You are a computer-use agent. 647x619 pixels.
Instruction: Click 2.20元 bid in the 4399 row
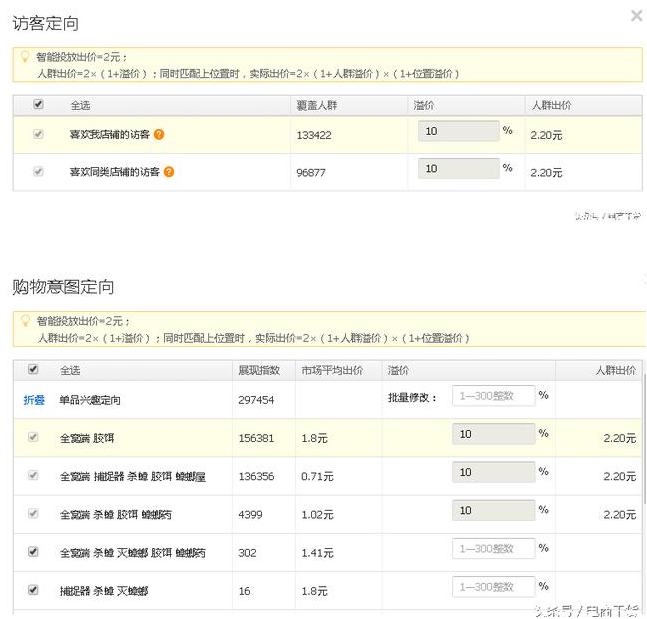pos(619,515)
